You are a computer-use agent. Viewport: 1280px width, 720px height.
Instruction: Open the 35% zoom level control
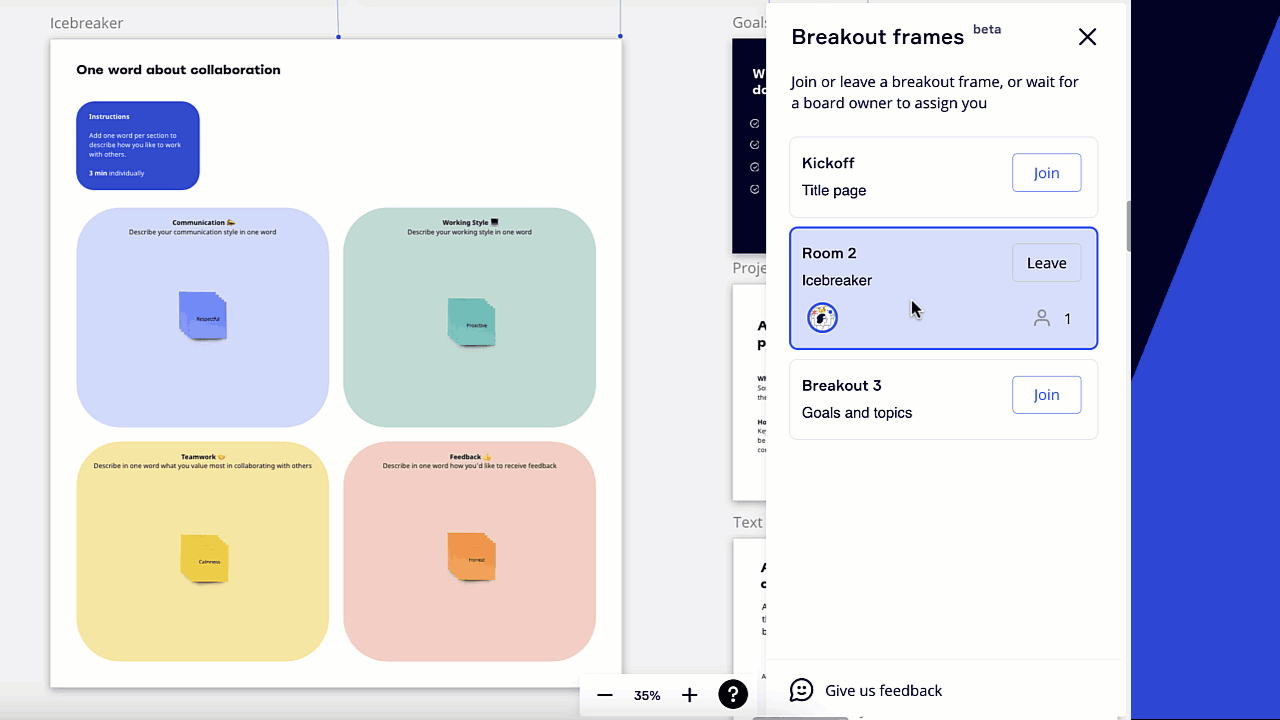[x=647, y=695]
